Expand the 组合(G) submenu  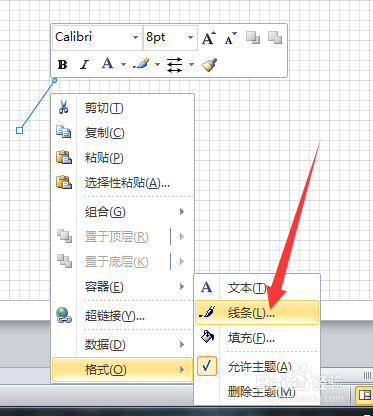coord(122,212)
